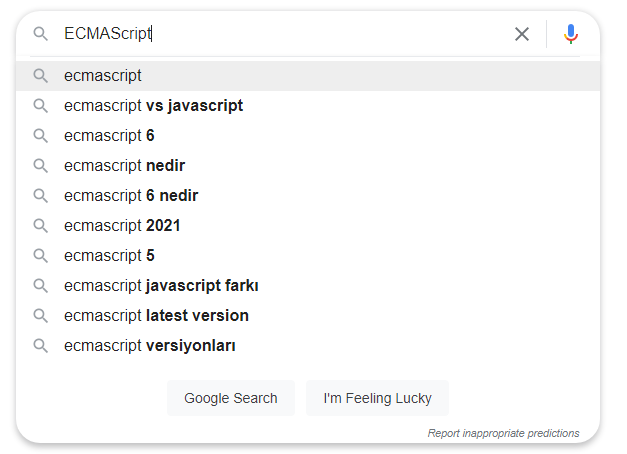Open Report inappropriate predictions link
The height and width of the screenshot is (454, 627).
pos(503,433)
